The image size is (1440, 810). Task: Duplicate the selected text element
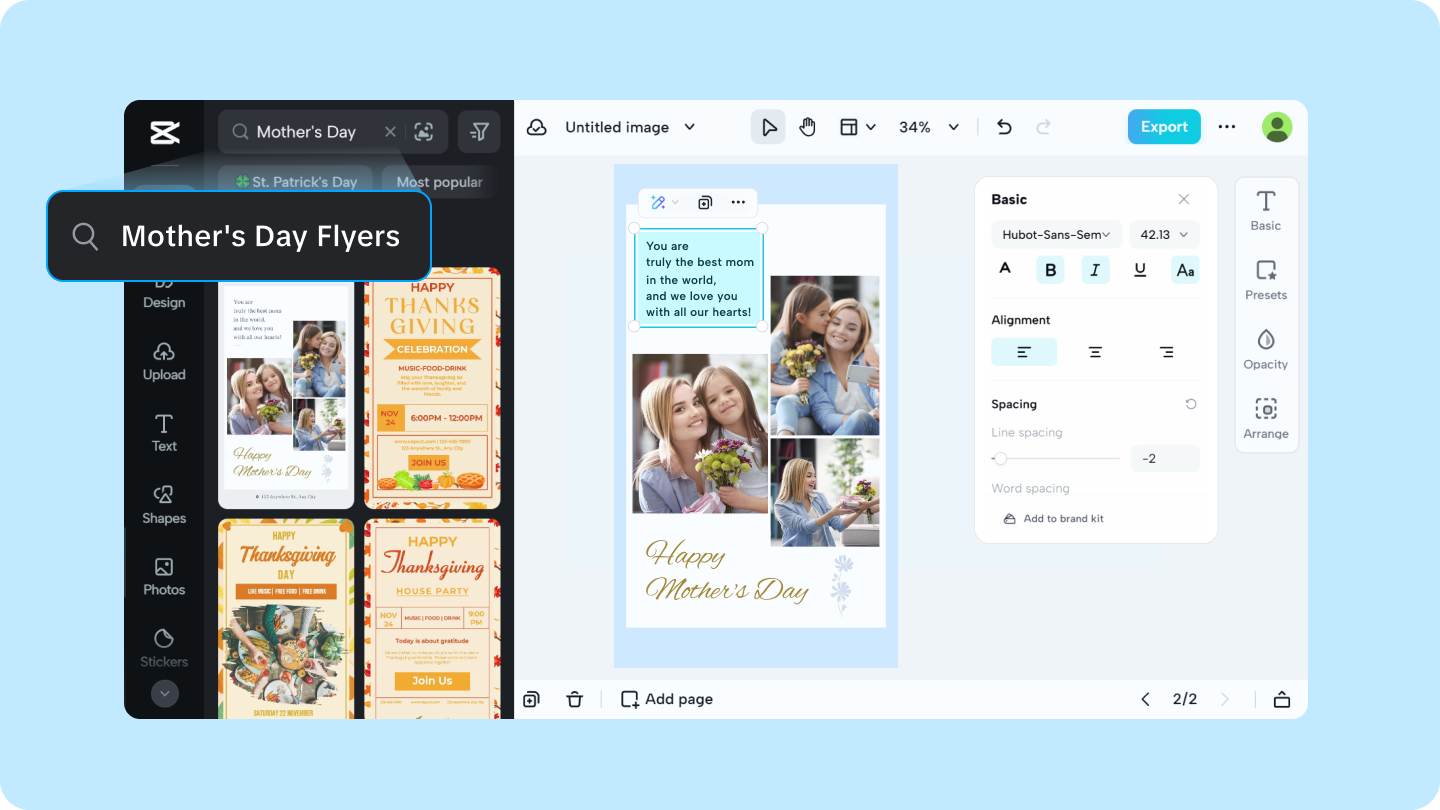point(705,202)
